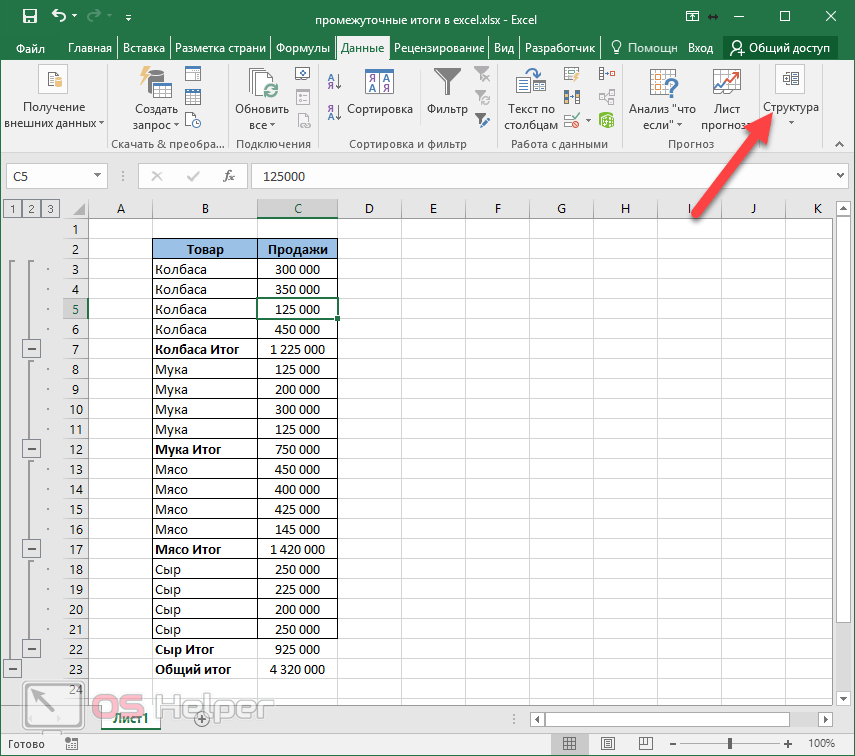Collapse the Общий итог outline group
This screenshot has height=756, width=855.
13,669
